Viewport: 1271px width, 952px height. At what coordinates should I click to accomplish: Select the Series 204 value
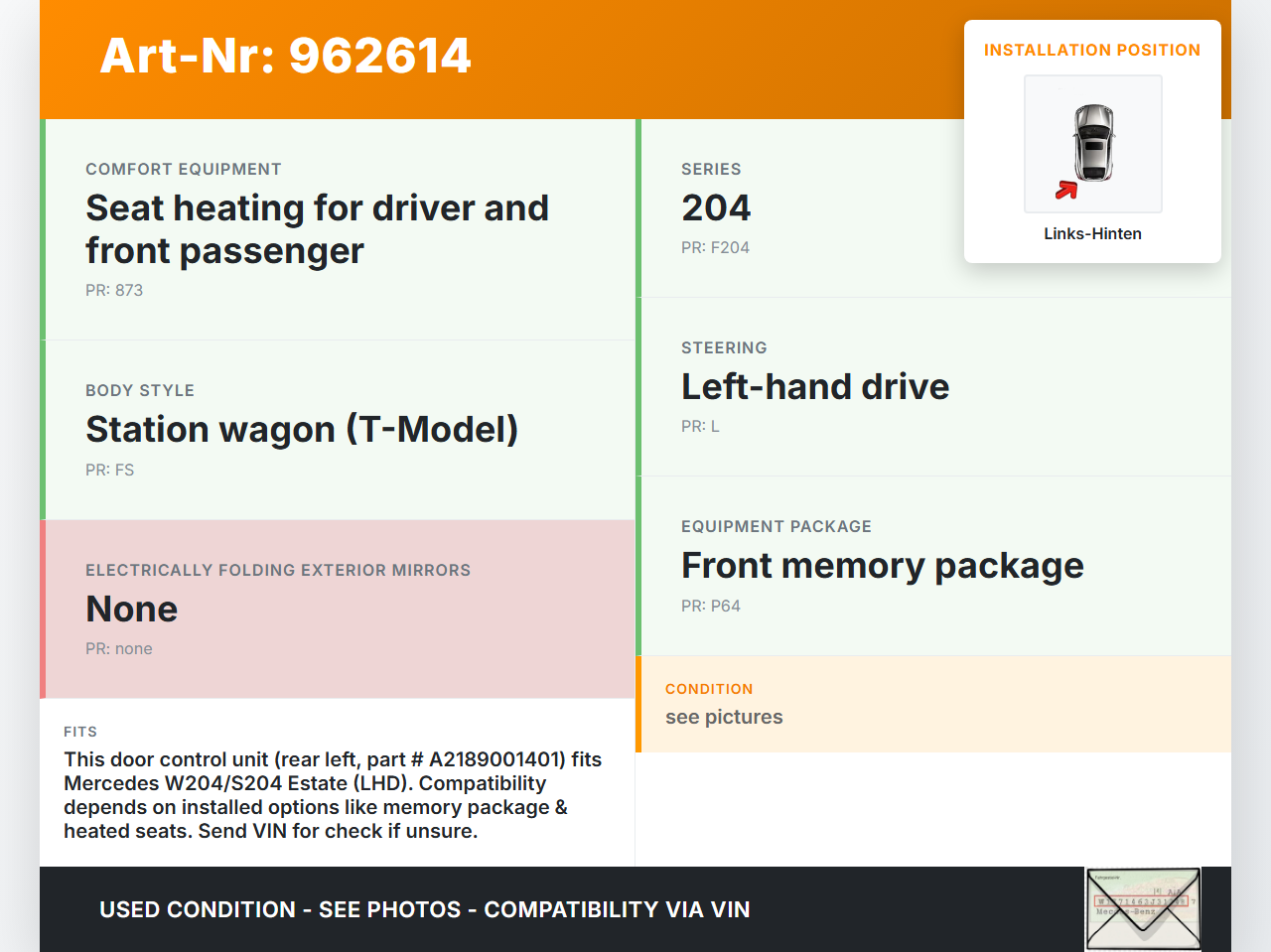point(716,208)
